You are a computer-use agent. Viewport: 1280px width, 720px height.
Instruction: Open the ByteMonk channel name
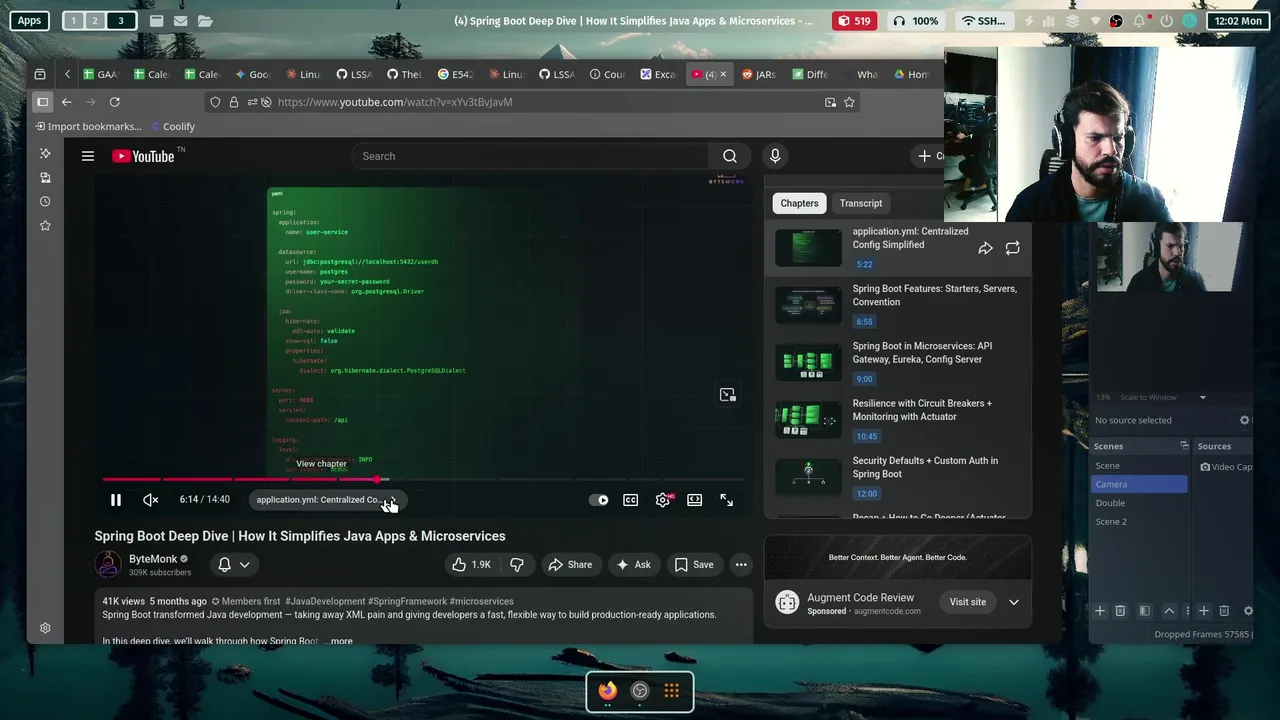tap(153, 559)
